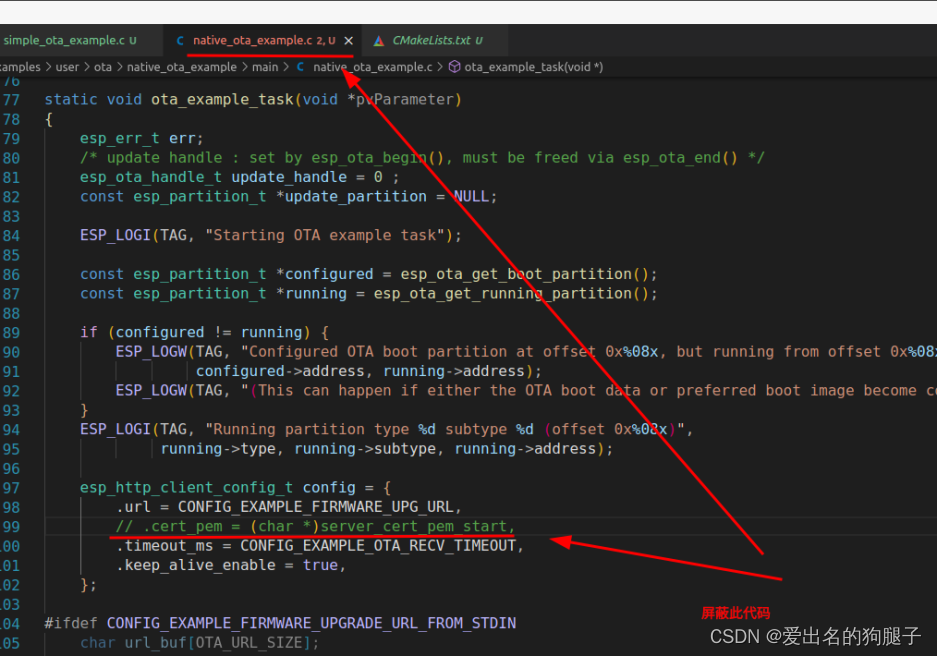The image size is (937, 656).
Task: Open the 'main' breadcrumb dropdown
Action: point(264,66)
